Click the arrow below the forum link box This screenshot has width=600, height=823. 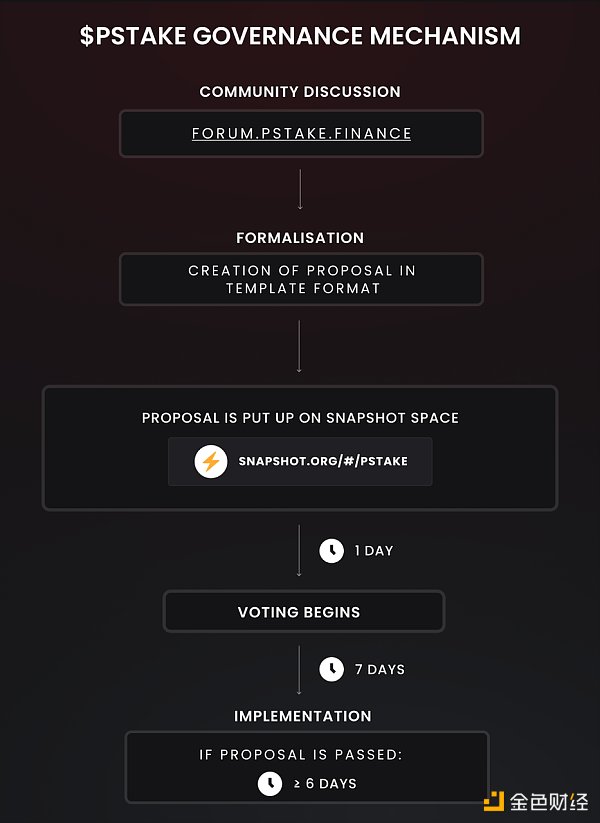300,189
